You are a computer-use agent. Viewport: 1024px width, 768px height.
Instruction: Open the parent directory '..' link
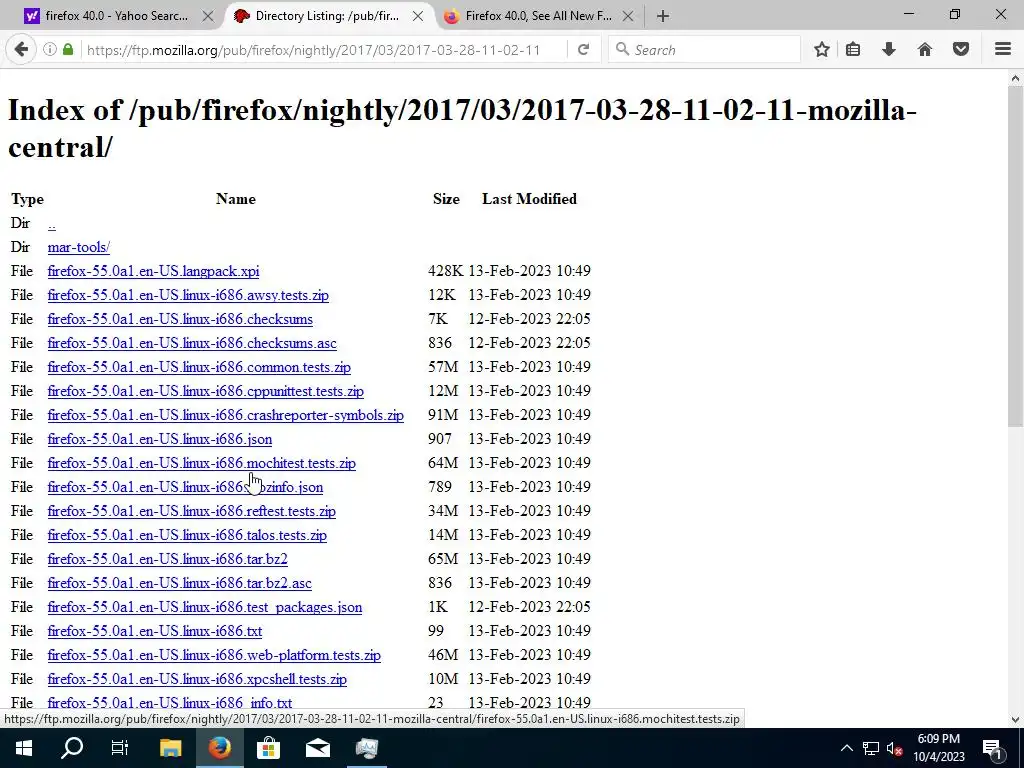52,224
